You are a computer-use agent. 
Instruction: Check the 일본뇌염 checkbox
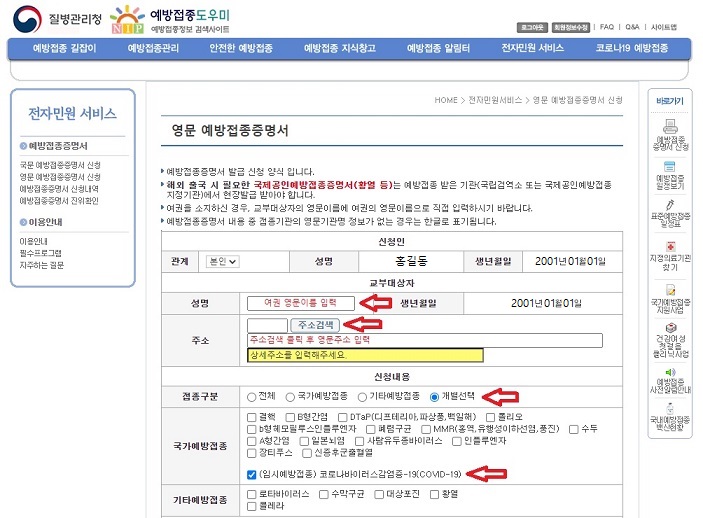click(304, 441)
